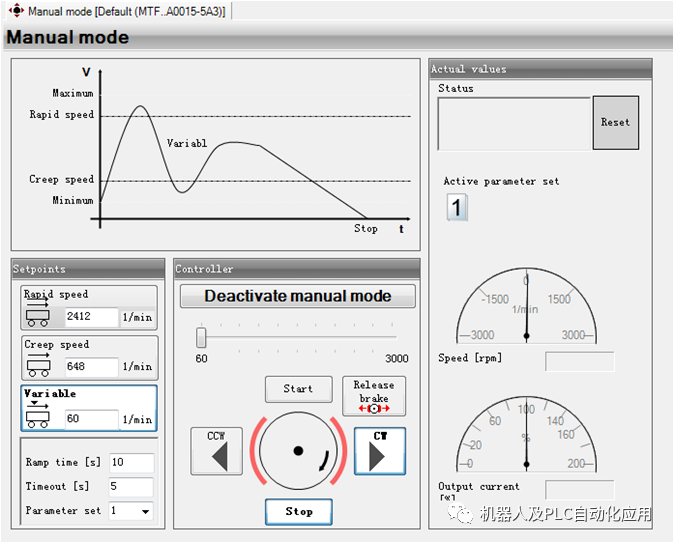Click the Output current readout field
Screen dimensions: 674x543
(x=579, y=490)
